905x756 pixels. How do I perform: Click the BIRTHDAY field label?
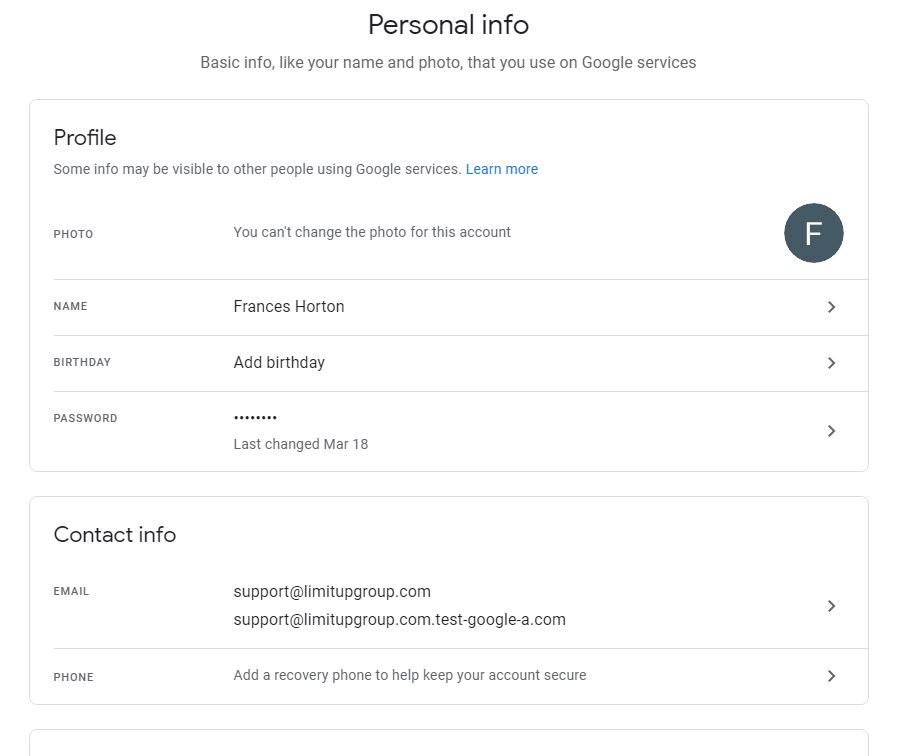[82, 362]
